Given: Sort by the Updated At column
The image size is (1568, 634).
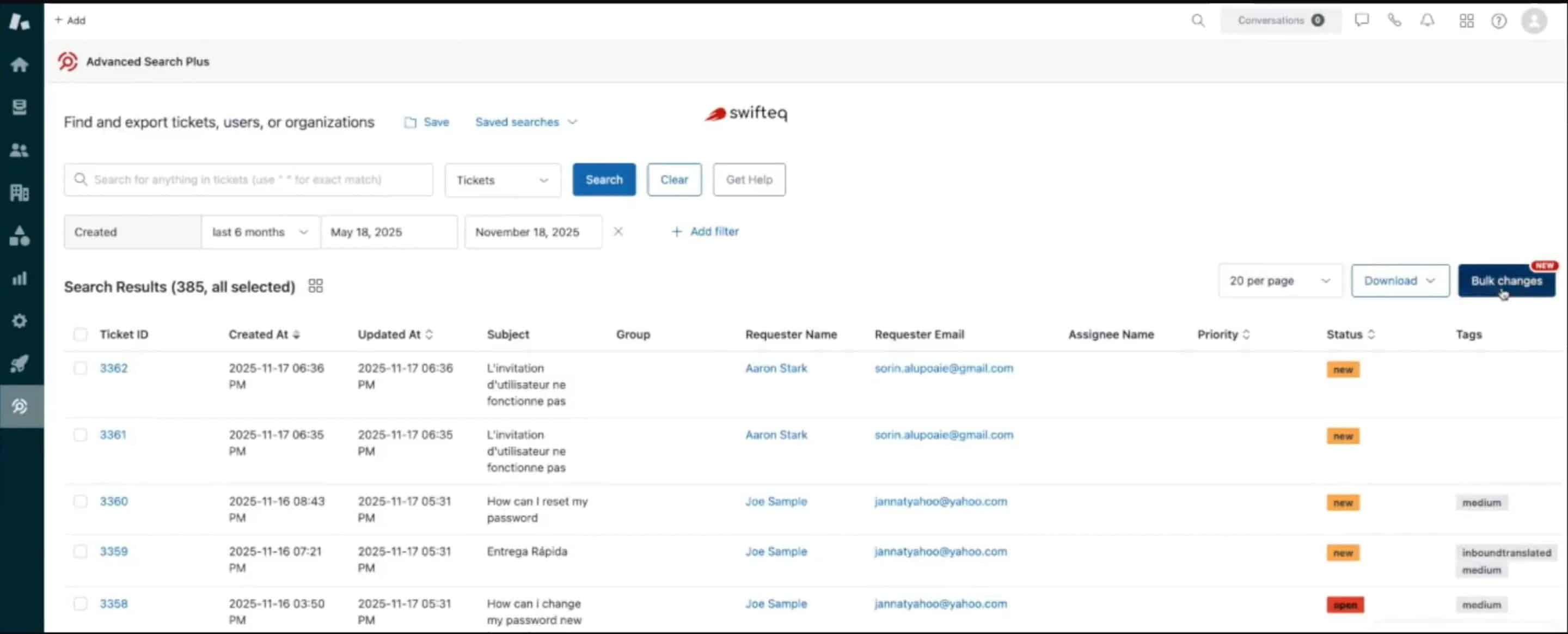Looking at the screenshot, I should pyautogui.click(x=395, y=334).
